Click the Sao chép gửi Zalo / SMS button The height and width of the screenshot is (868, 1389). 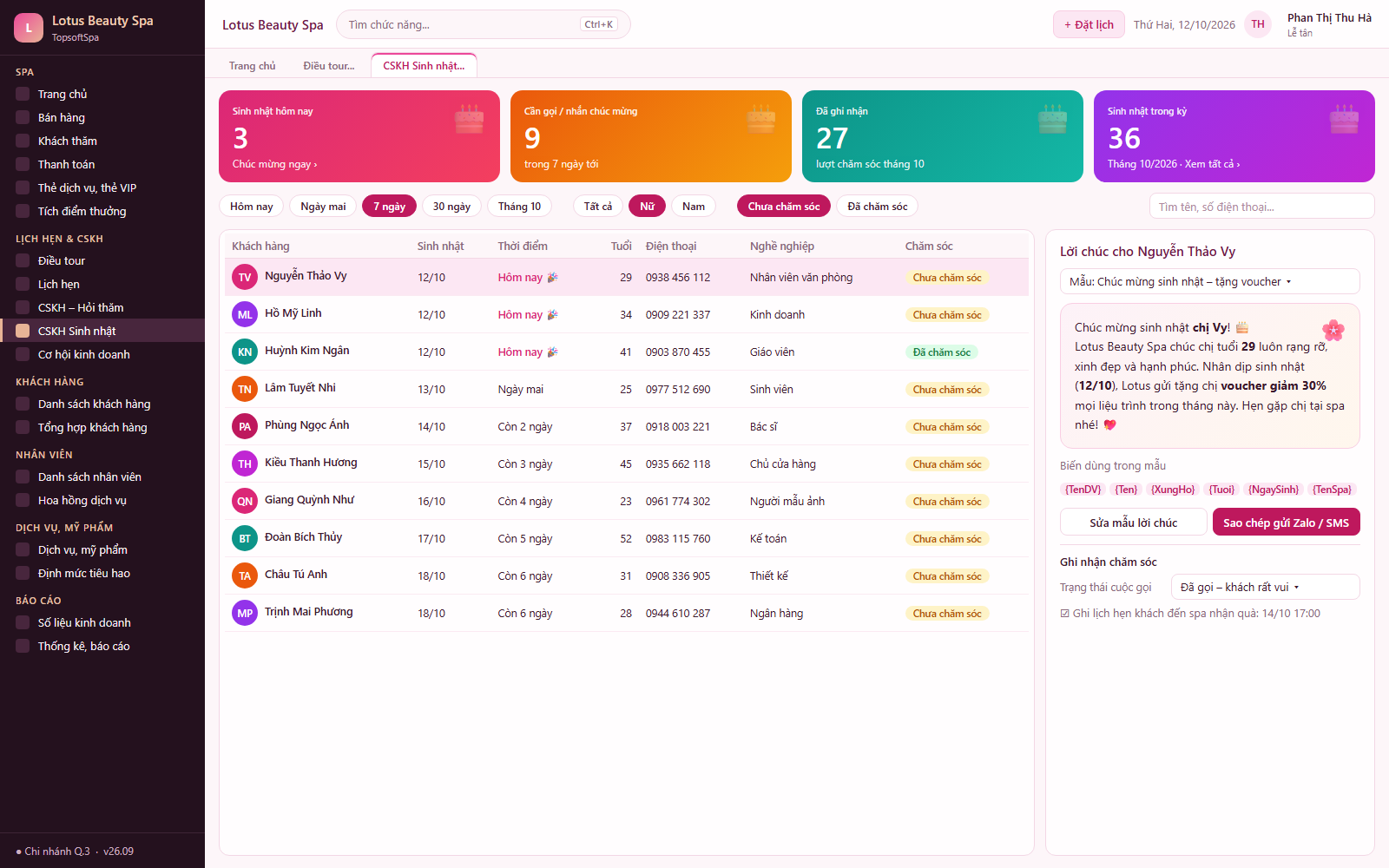1286,523
